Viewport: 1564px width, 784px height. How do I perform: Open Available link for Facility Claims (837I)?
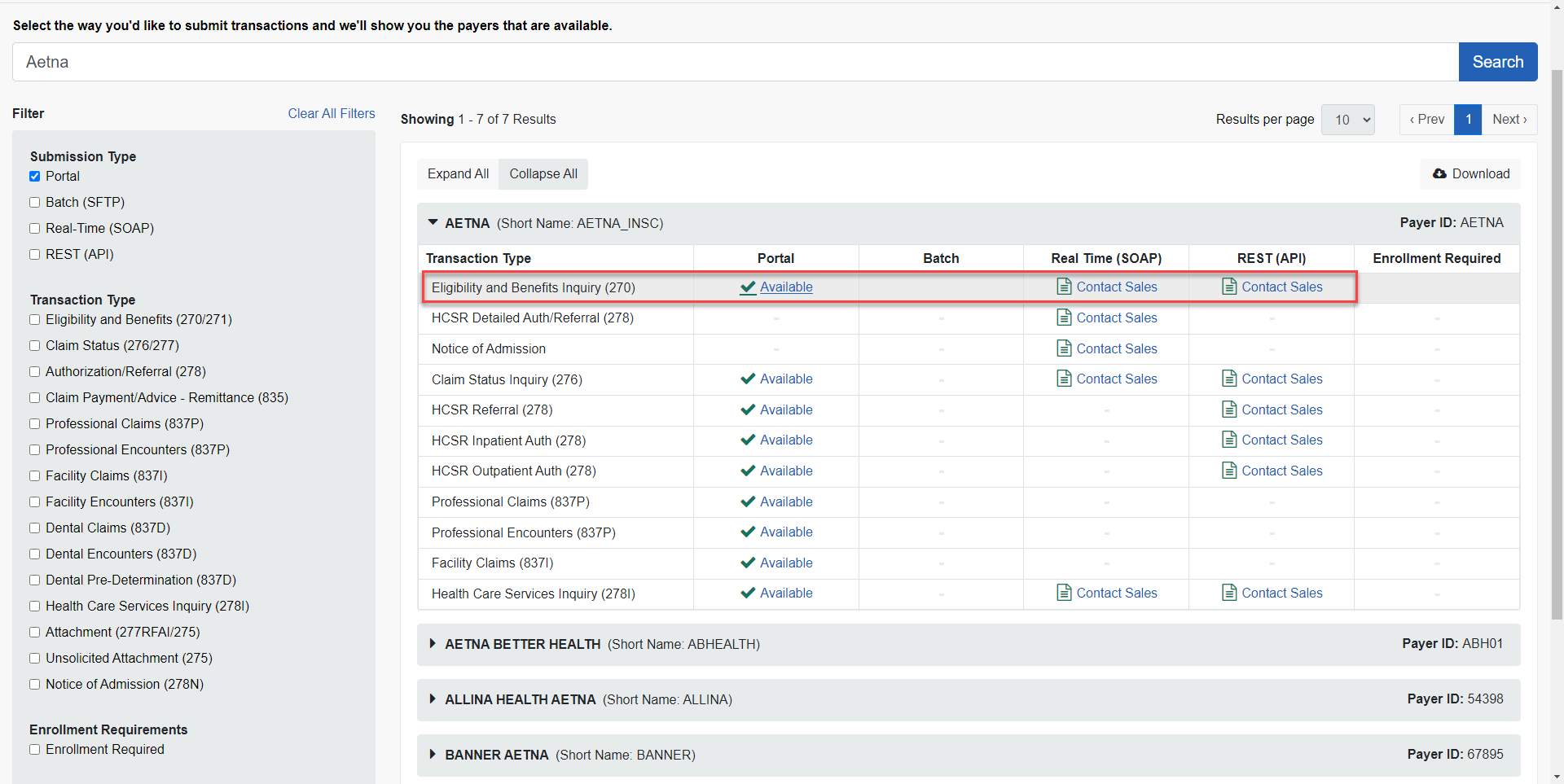(x=786, y=563)
